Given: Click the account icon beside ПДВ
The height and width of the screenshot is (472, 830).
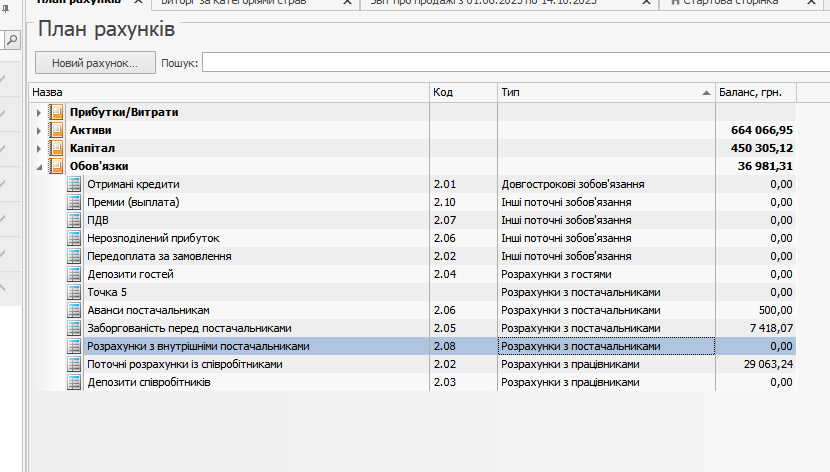Looking at the screenshot, I should (x=74, y=220).
